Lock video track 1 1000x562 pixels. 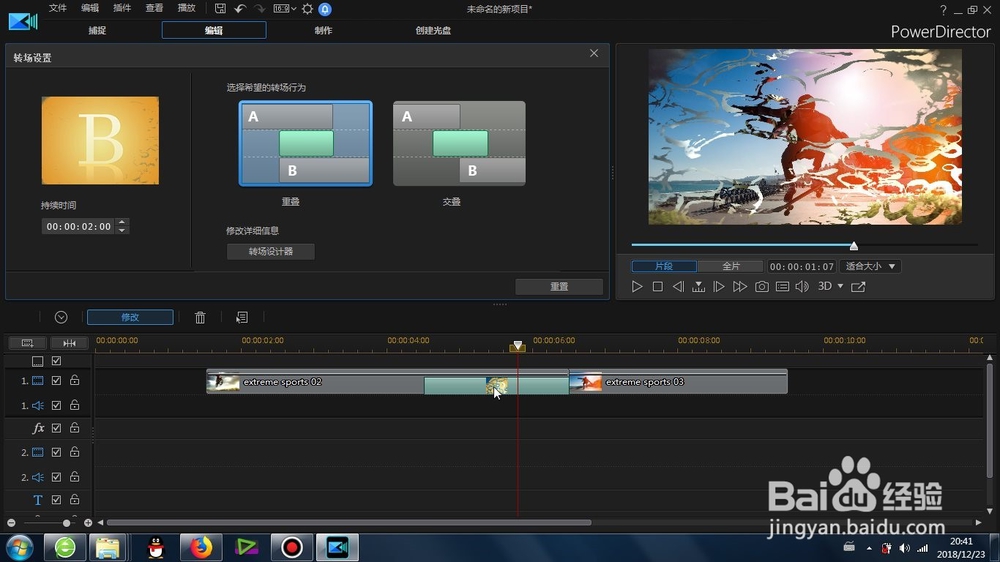(x=75, y=380)
